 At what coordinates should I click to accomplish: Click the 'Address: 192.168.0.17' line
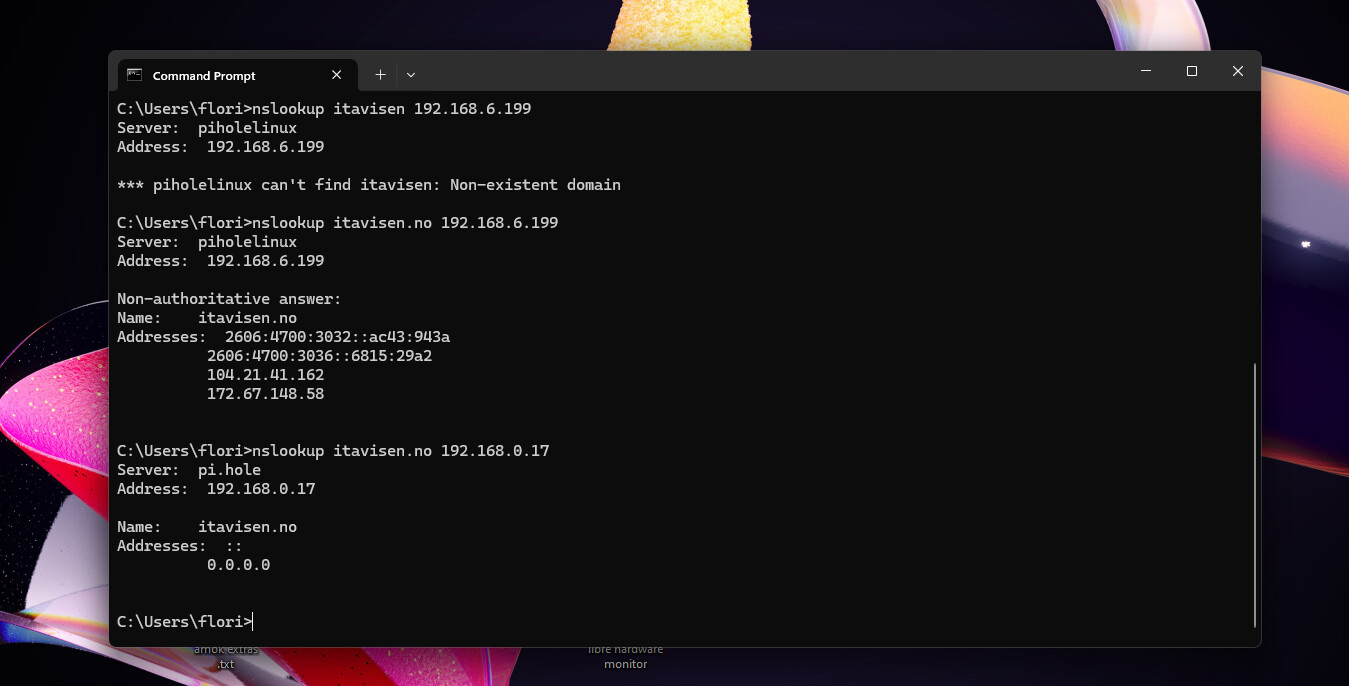(216, 489)
